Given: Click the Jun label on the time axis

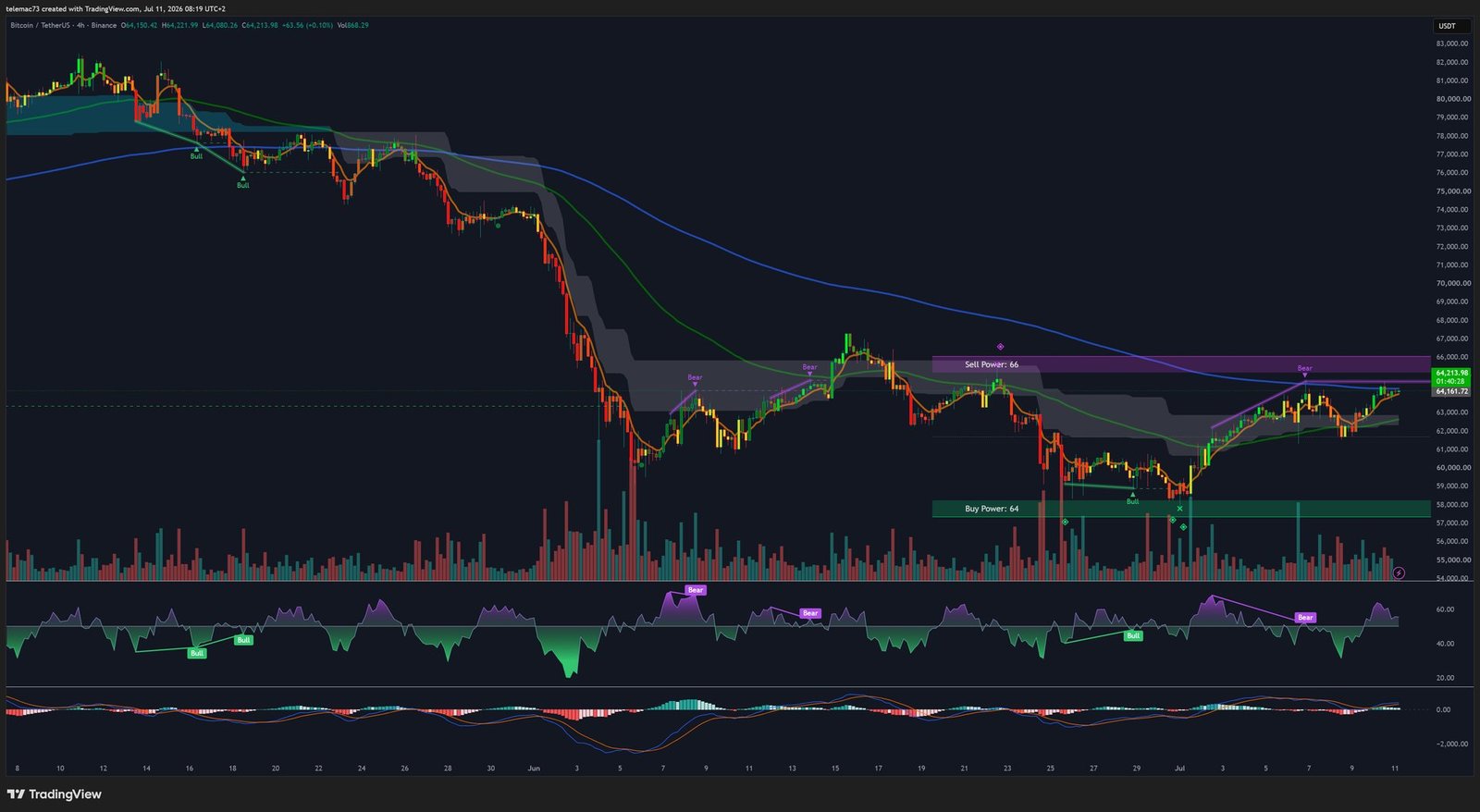Looking at the screenshot, I should click(534, 769).
